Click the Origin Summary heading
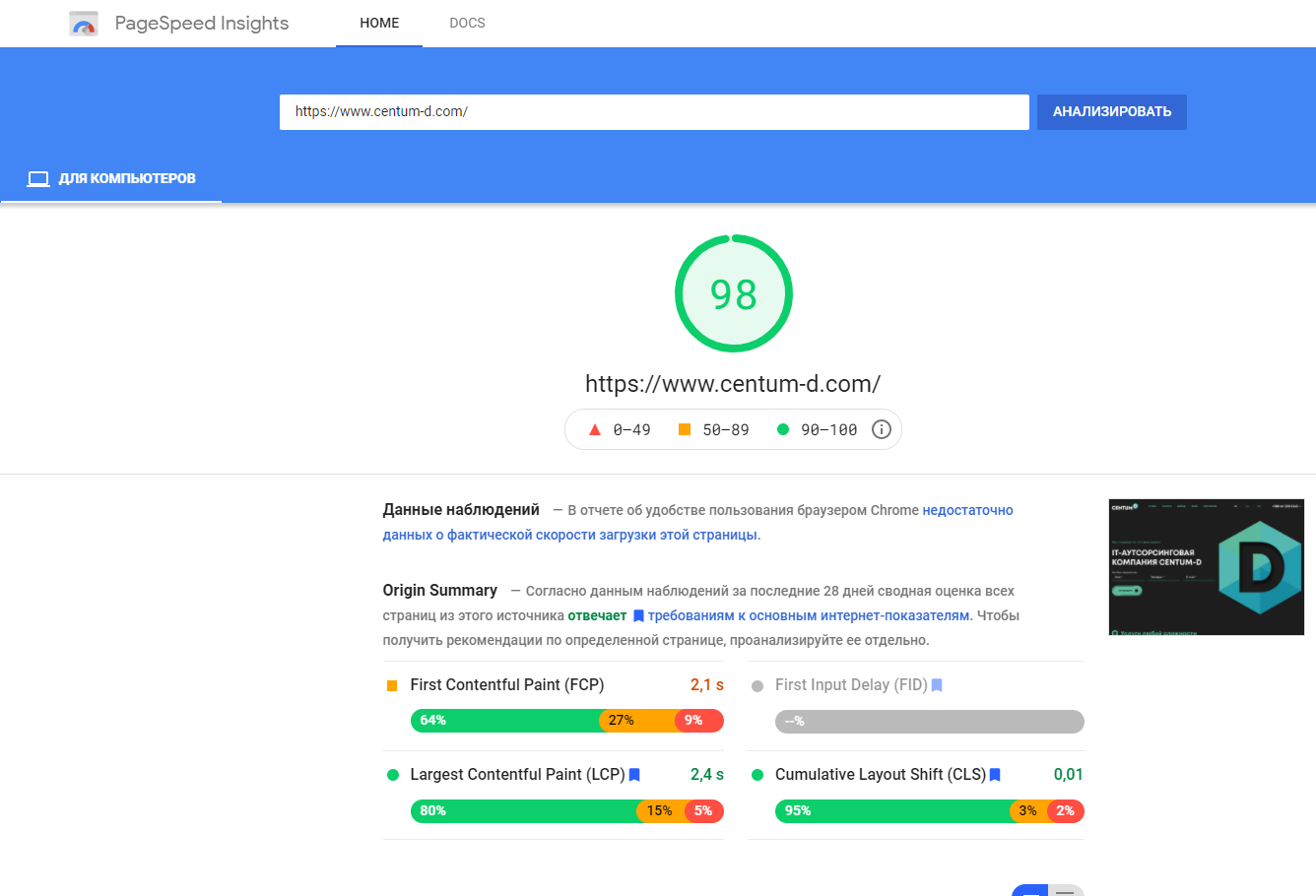Viewport: 1316px width, 896px height. coord(440,591)
